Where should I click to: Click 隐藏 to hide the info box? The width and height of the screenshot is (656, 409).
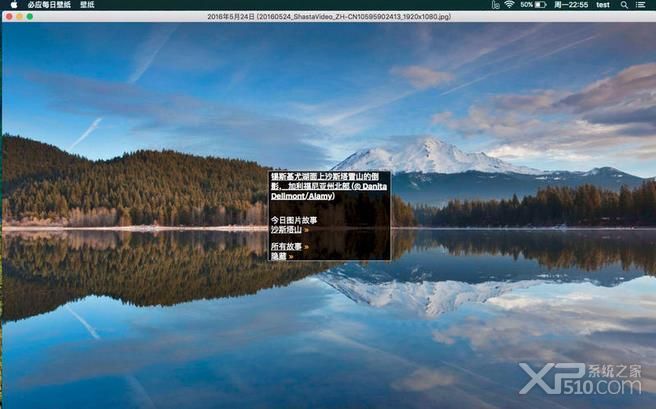point(282,256)
